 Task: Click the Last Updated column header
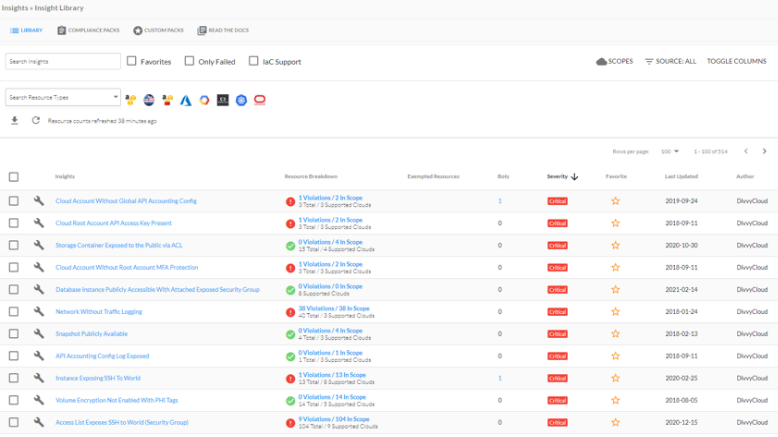681,177
